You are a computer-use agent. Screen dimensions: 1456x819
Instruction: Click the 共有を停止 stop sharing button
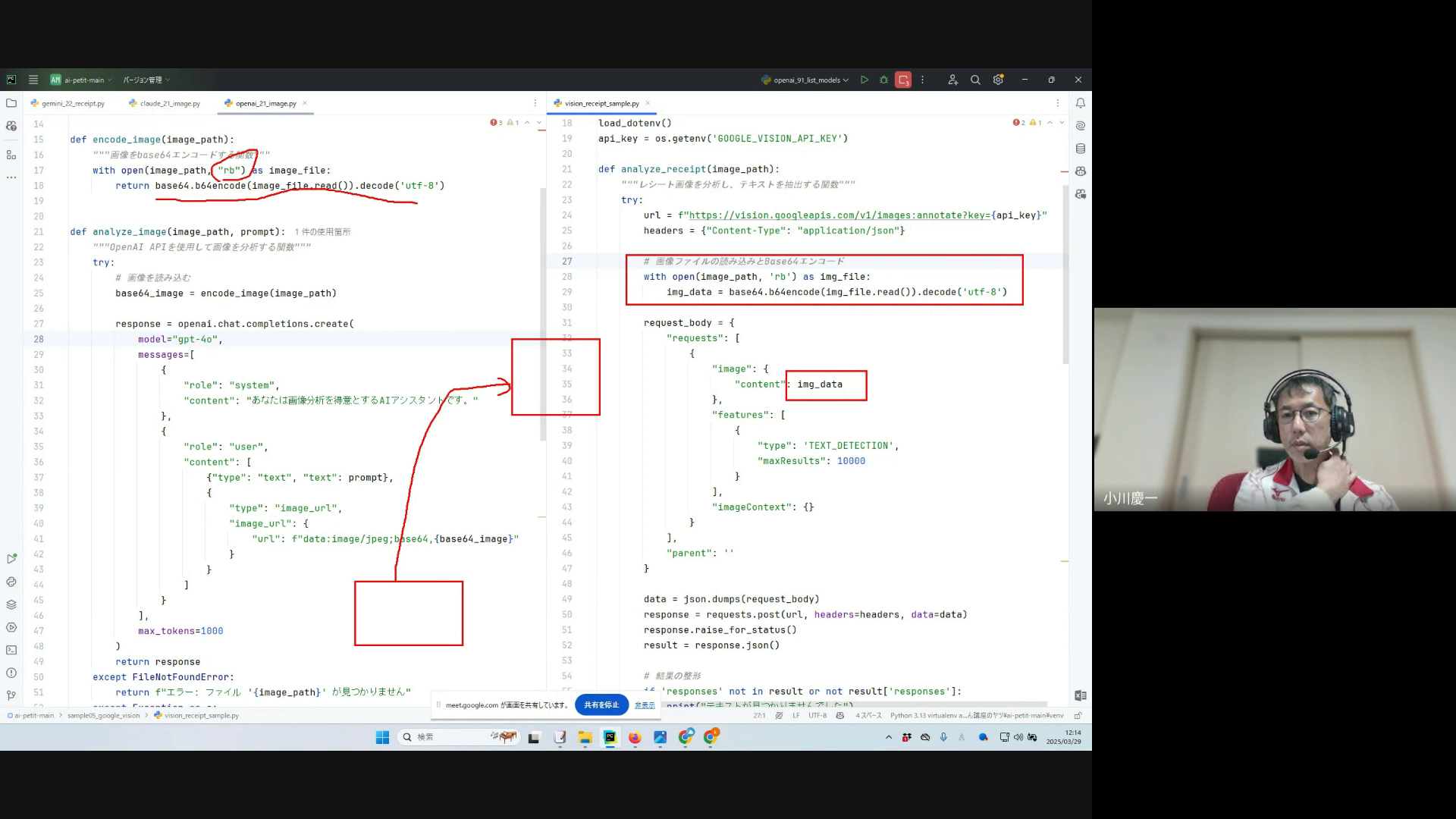(601, 704)
